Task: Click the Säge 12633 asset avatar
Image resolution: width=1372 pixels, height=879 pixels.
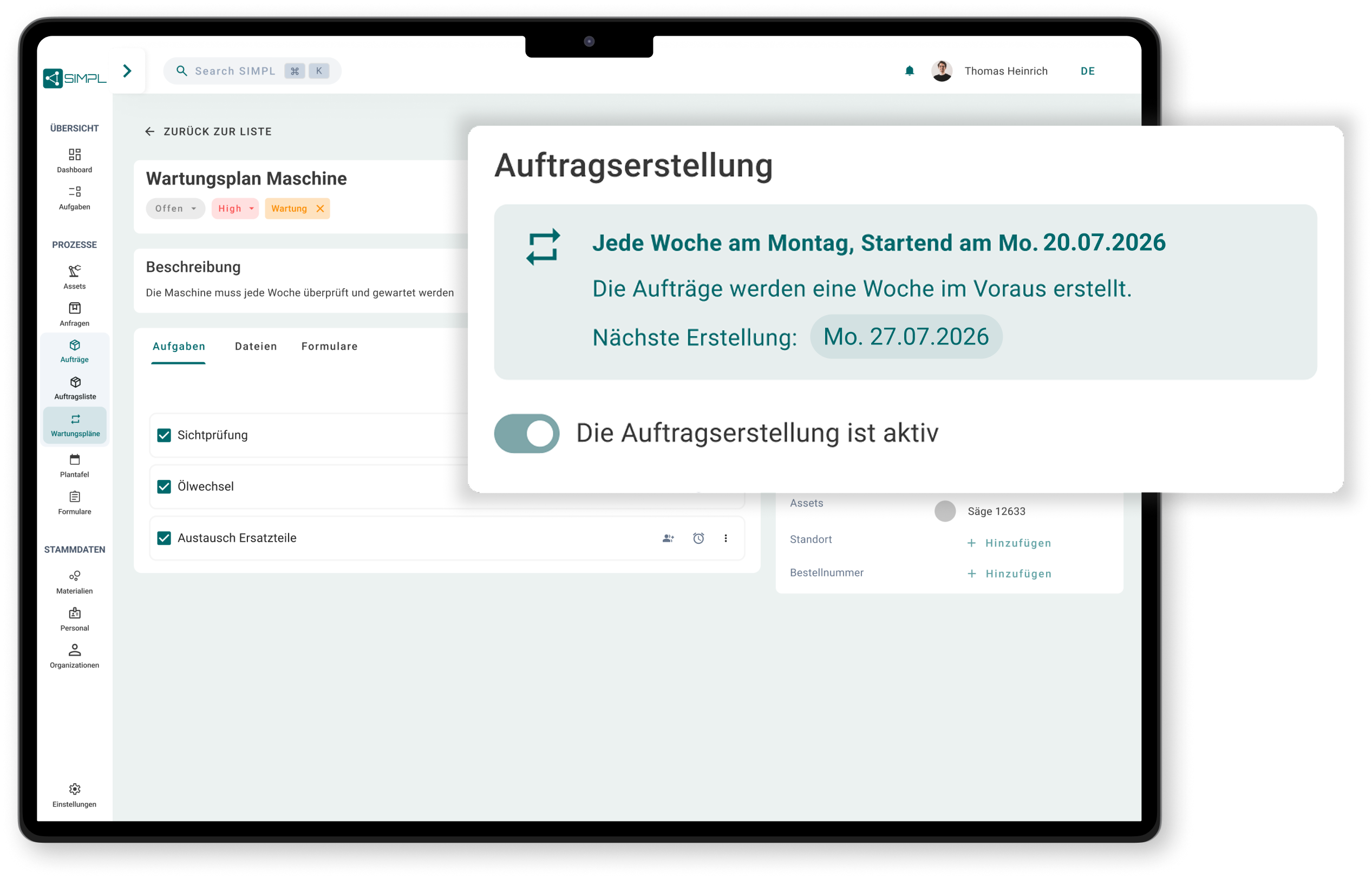Action: point(944,511)
